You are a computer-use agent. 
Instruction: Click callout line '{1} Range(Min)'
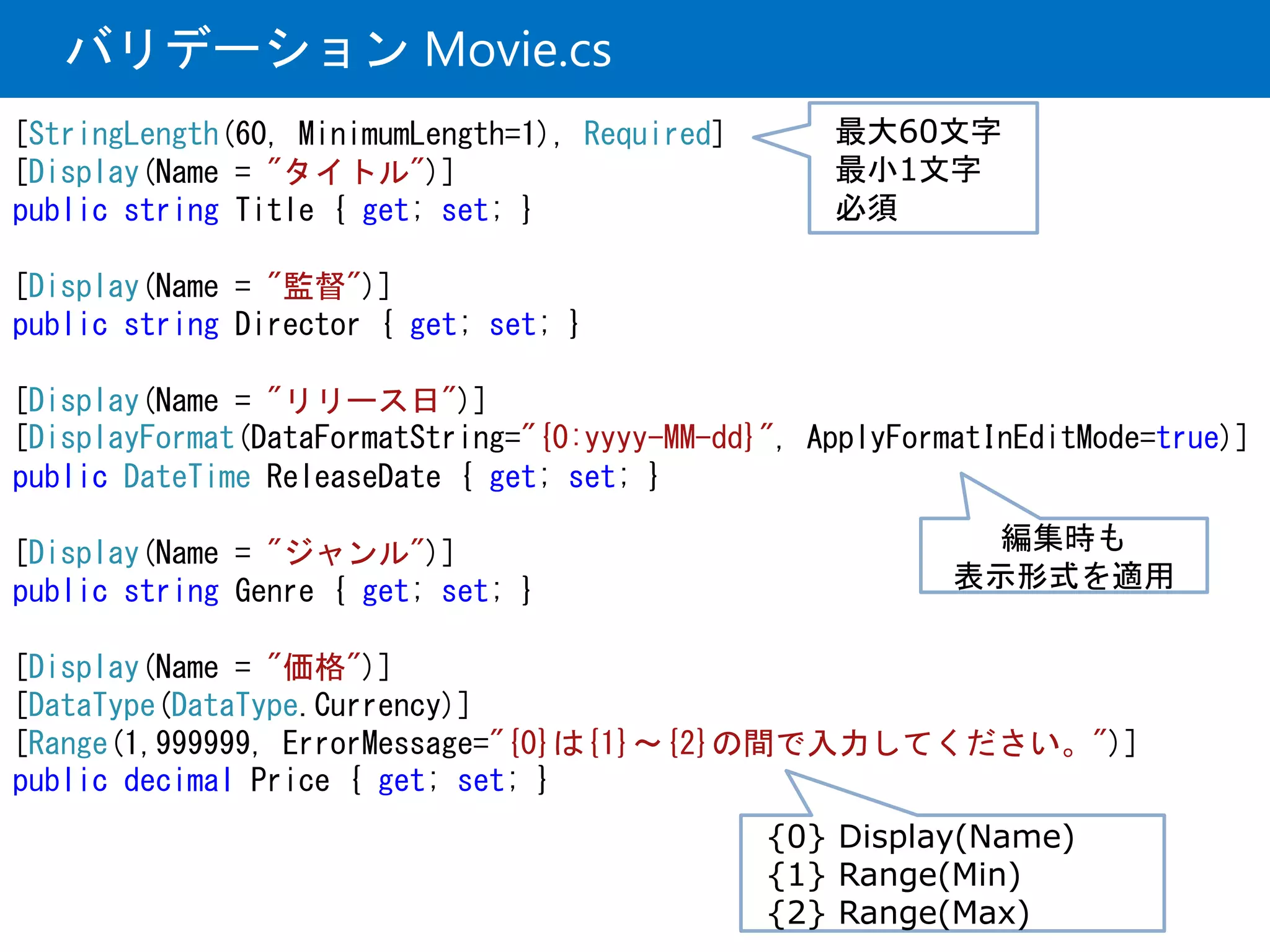pyautogui.click(x=894, y=875)
